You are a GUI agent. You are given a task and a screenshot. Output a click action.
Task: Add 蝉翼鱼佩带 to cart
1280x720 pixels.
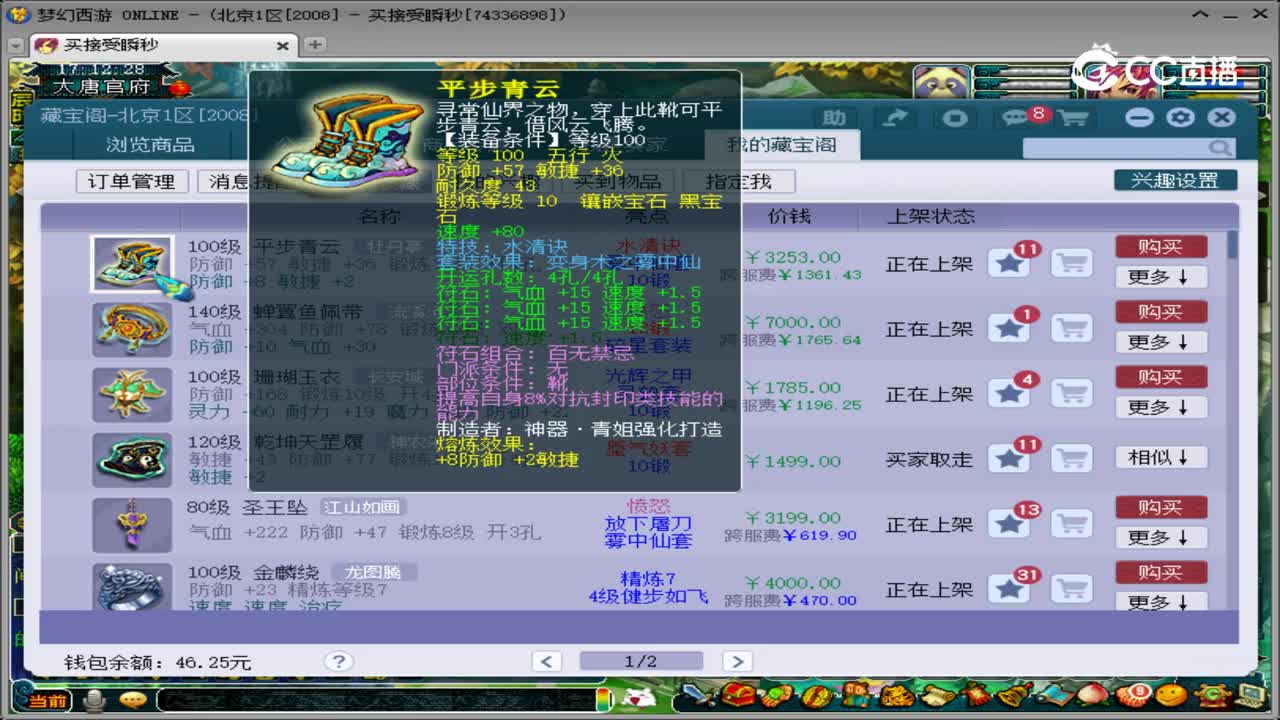coord(1071,329)
